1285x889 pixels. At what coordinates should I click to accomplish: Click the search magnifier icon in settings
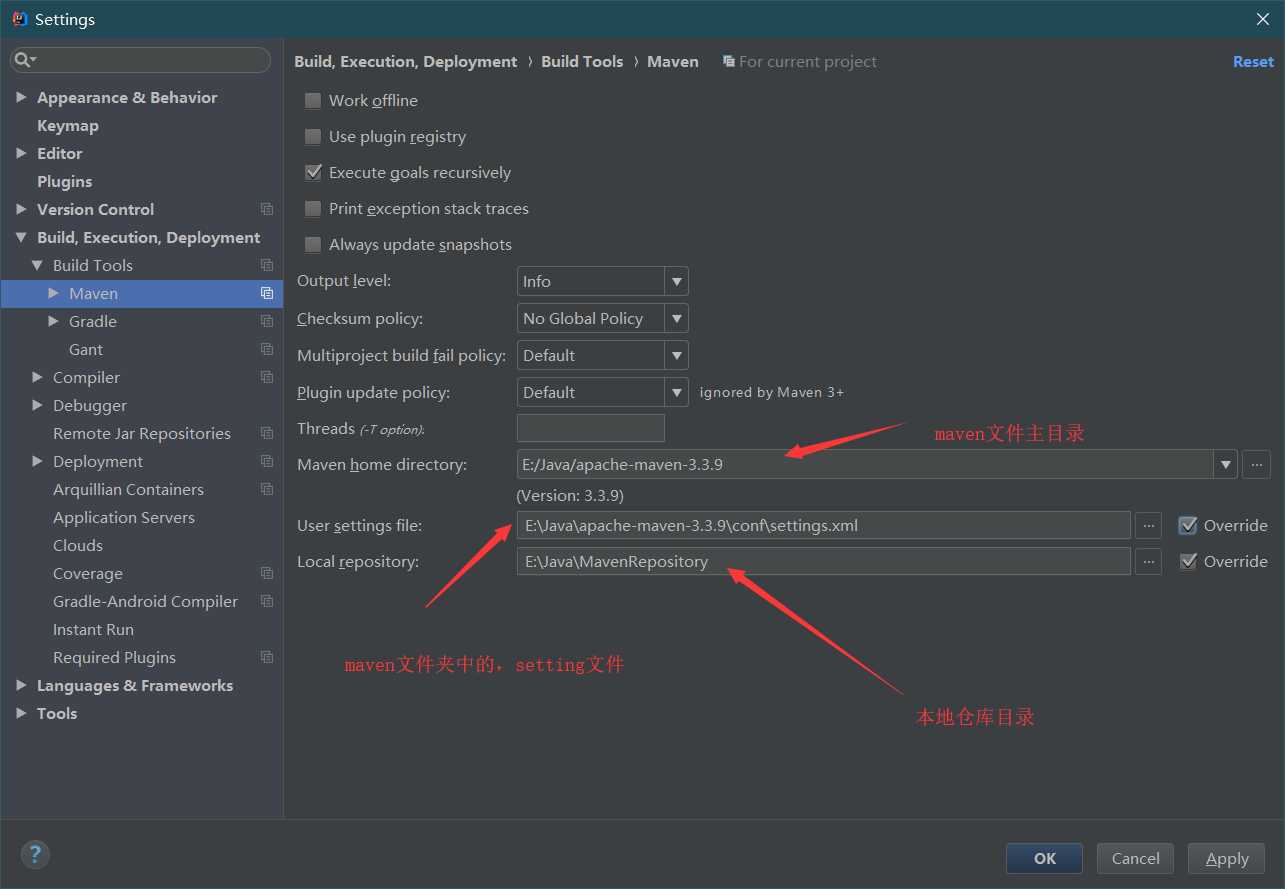(24, 61)
